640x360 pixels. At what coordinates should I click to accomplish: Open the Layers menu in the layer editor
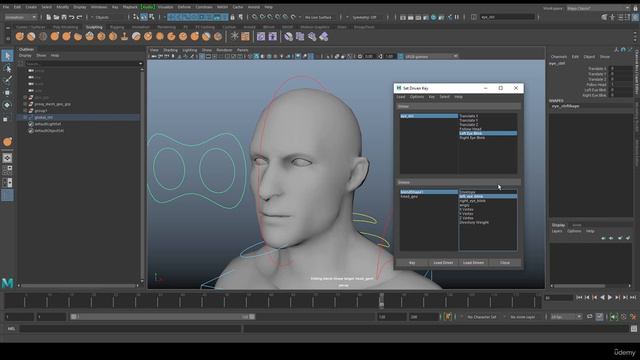pyautogui.click(x=557, y=231)
